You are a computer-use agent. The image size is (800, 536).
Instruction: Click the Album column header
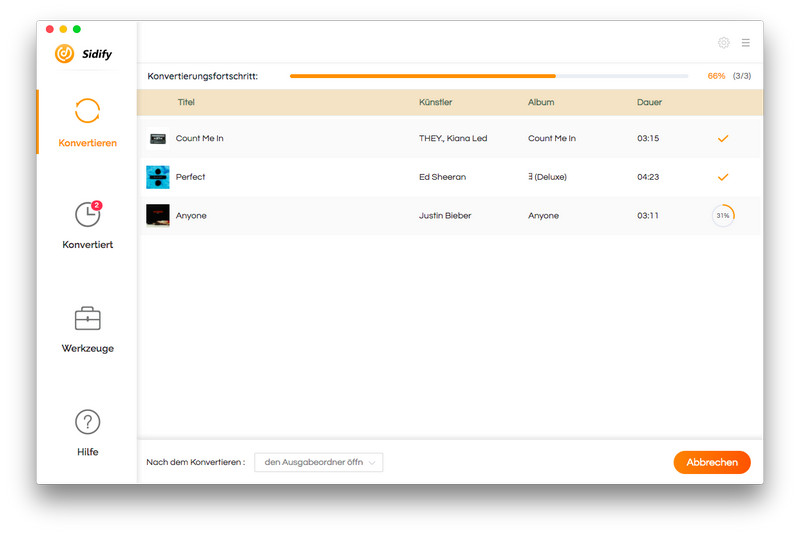tap(541, 102)
